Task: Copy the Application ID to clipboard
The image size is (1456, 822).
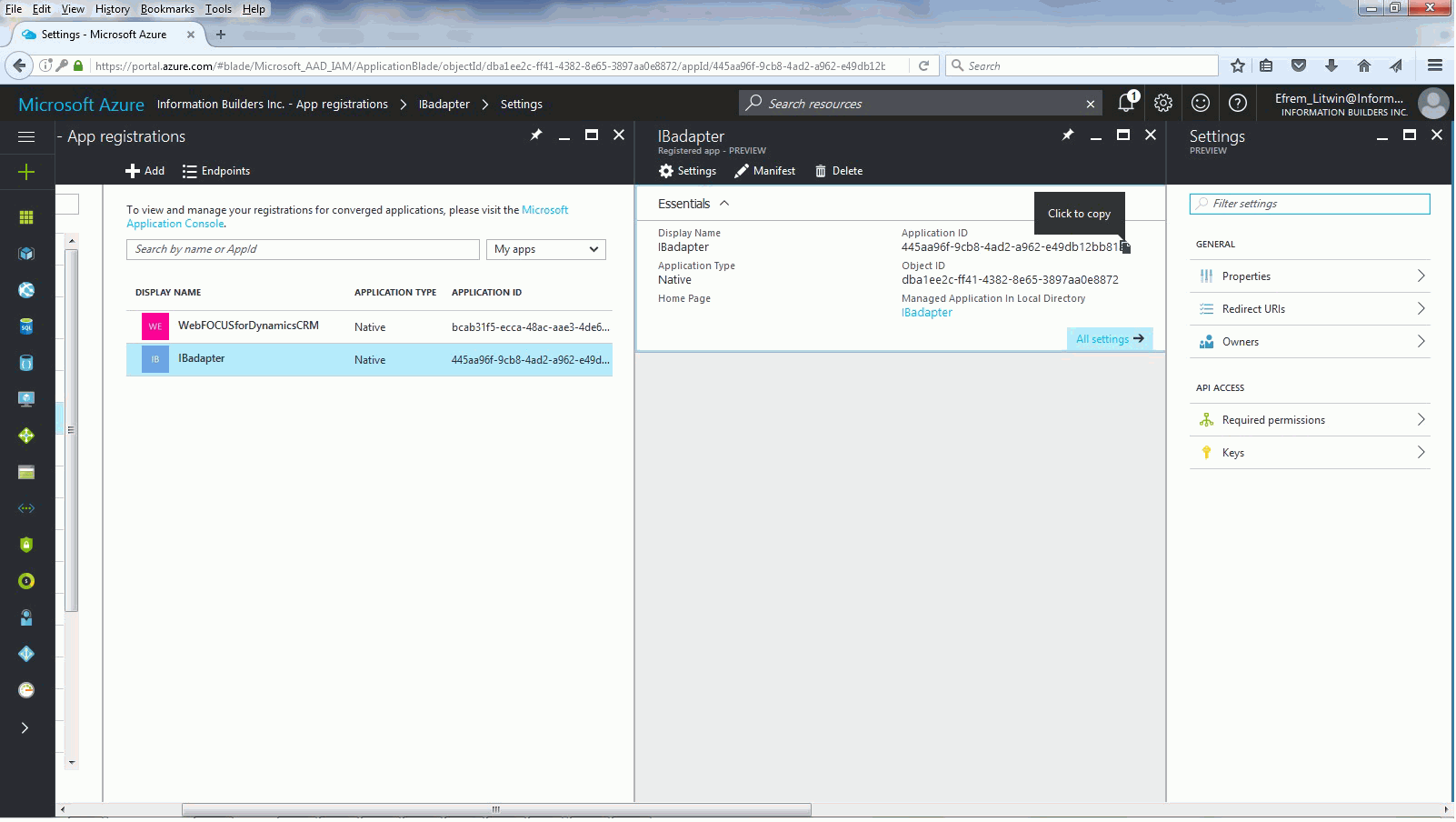Action: coord(1125,247)
